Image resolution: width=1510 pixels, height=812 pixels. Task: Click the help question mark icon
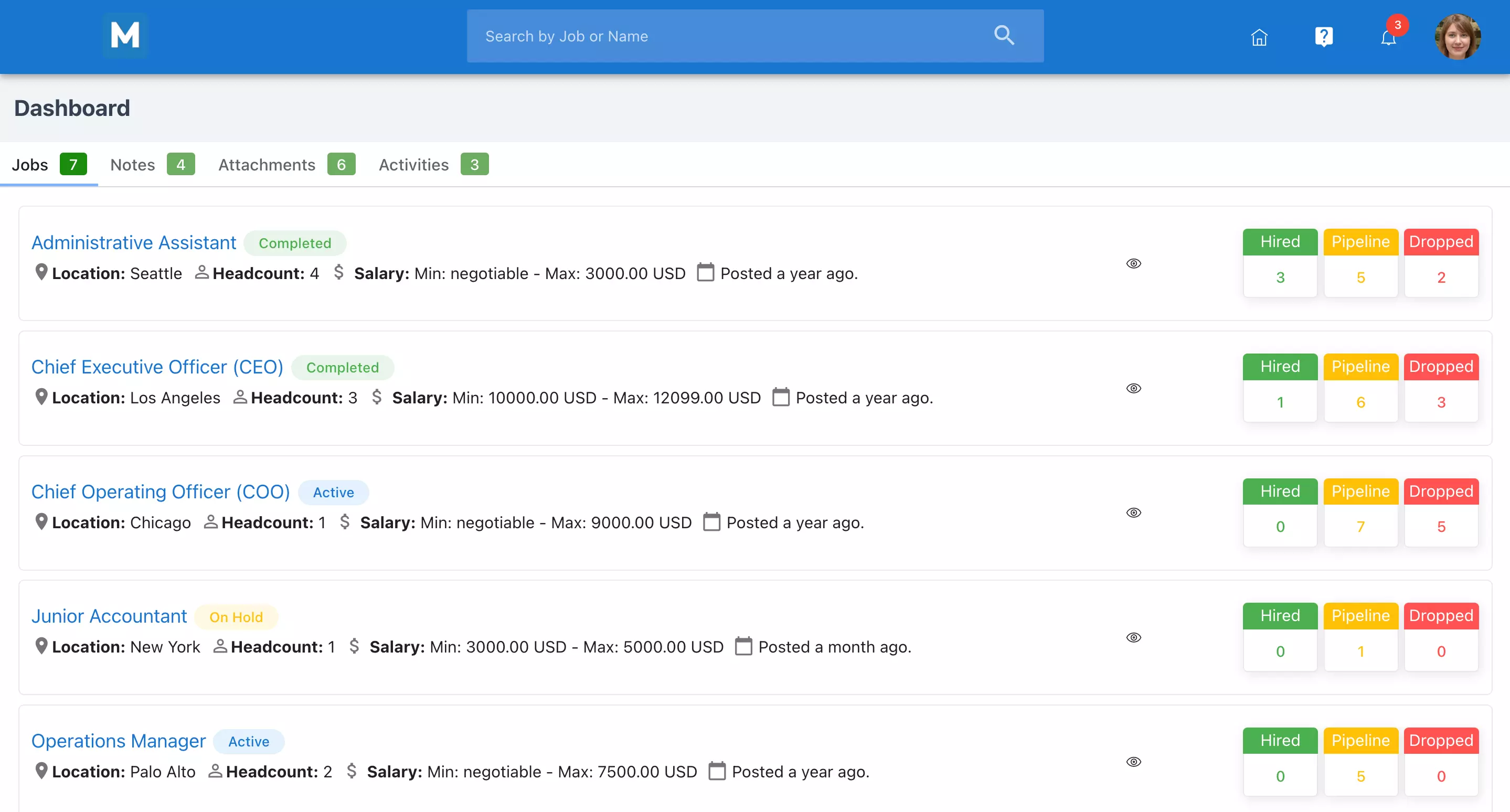(1324, 37)
